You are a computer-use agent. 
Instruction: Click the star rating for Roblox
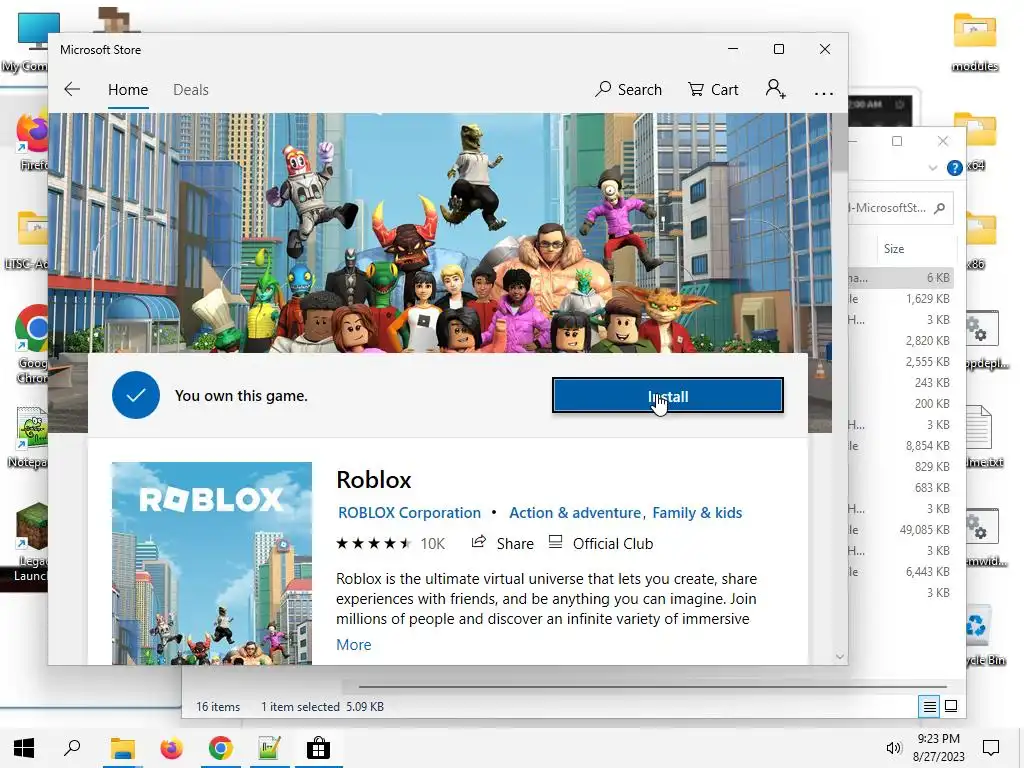[x=374, y=543]
